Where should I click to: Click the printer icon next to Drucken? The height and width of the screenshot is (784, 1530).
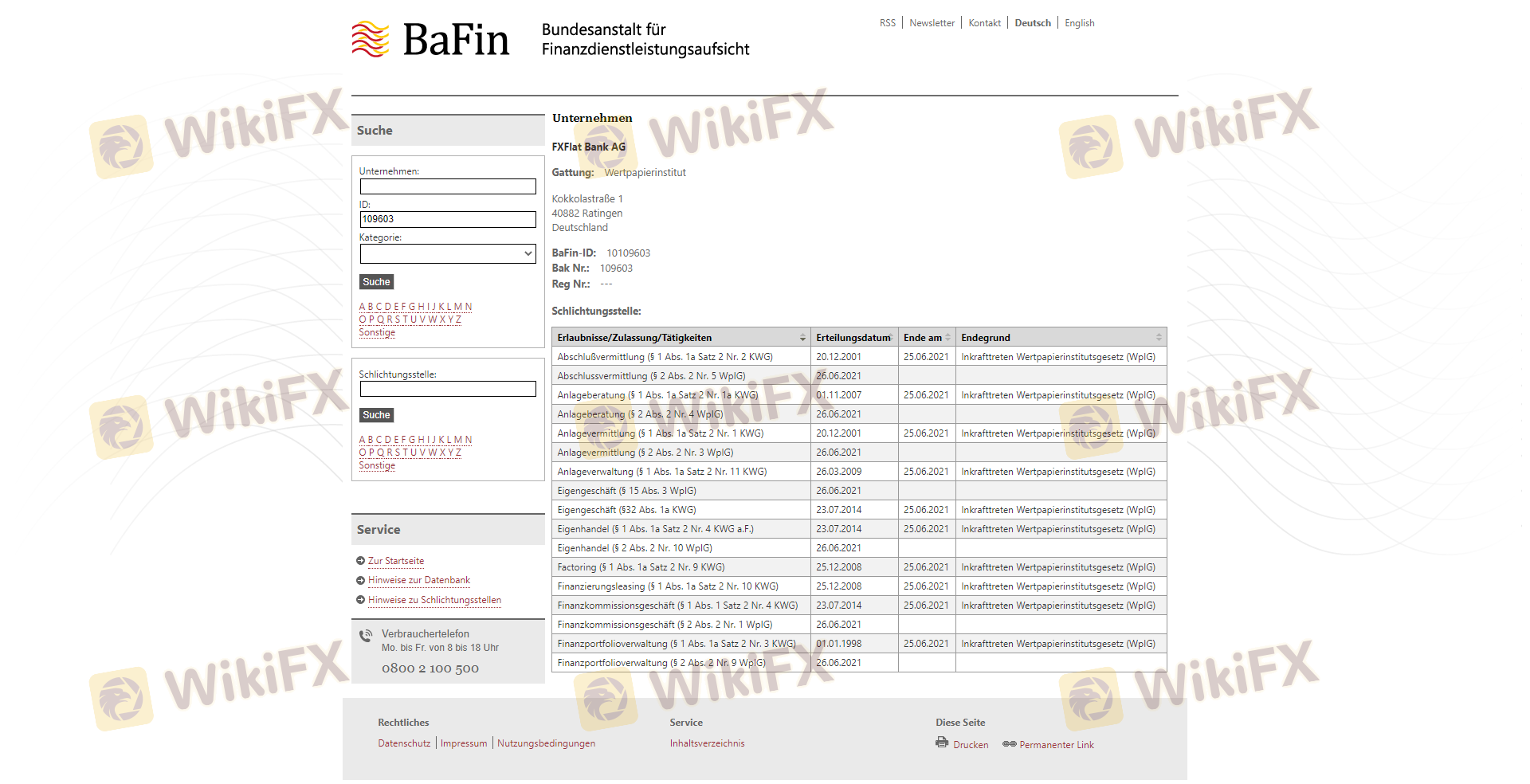[942, 743]
